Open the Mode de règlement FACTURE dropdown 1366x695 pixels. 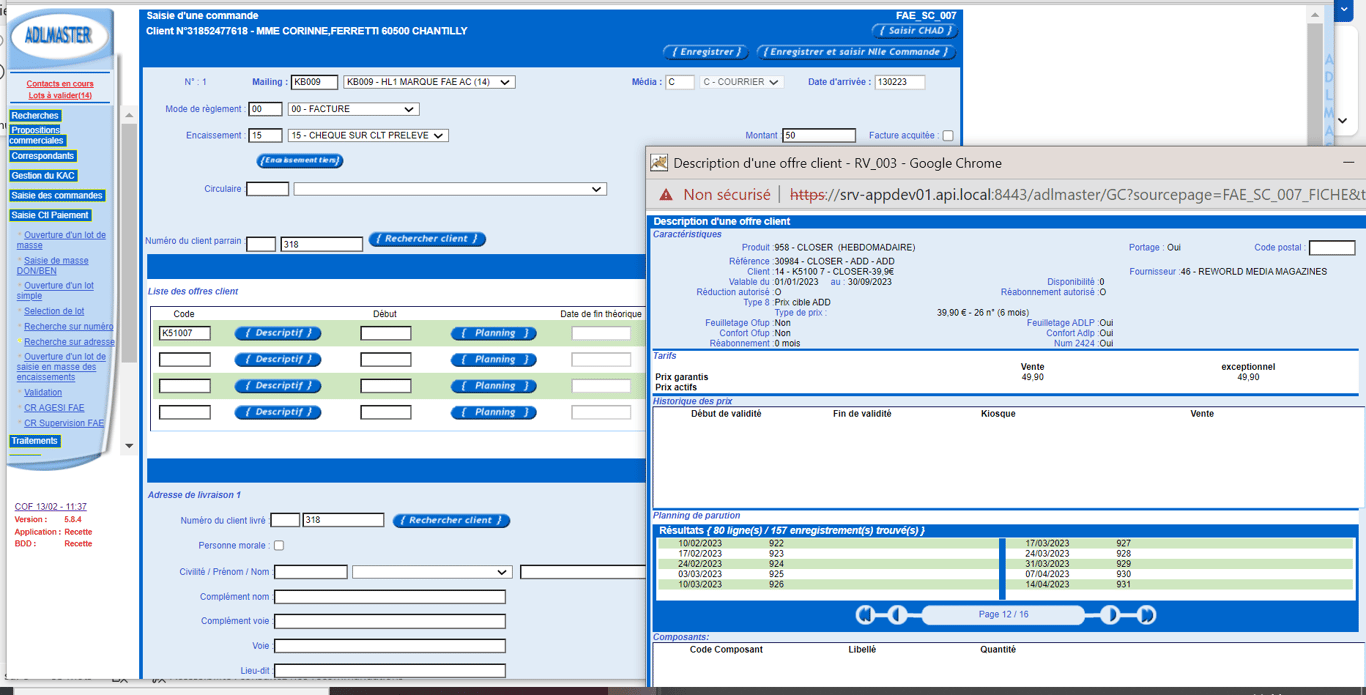pyautogui.click(x=353, y=109)
